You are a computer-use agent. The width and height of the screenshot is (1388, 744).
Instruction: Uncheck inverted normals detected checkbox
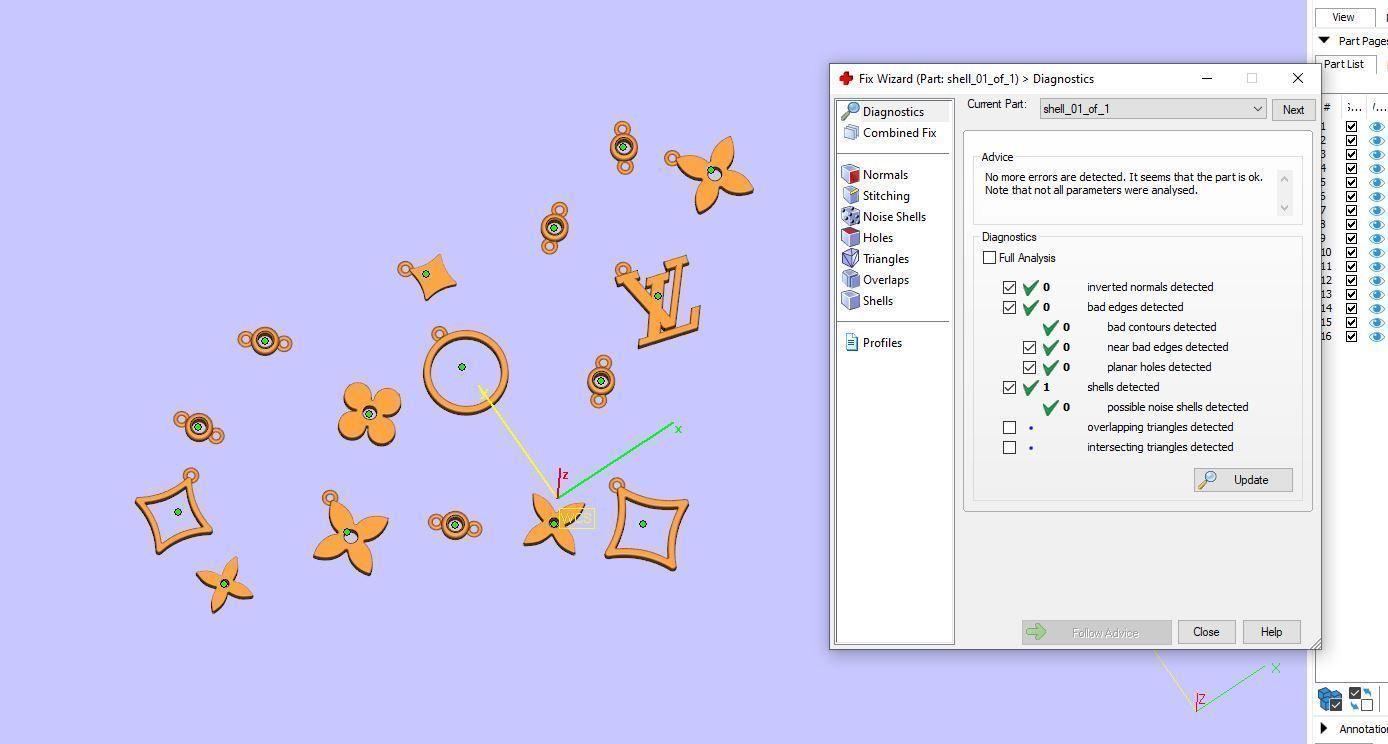(x=1009, y=287)
